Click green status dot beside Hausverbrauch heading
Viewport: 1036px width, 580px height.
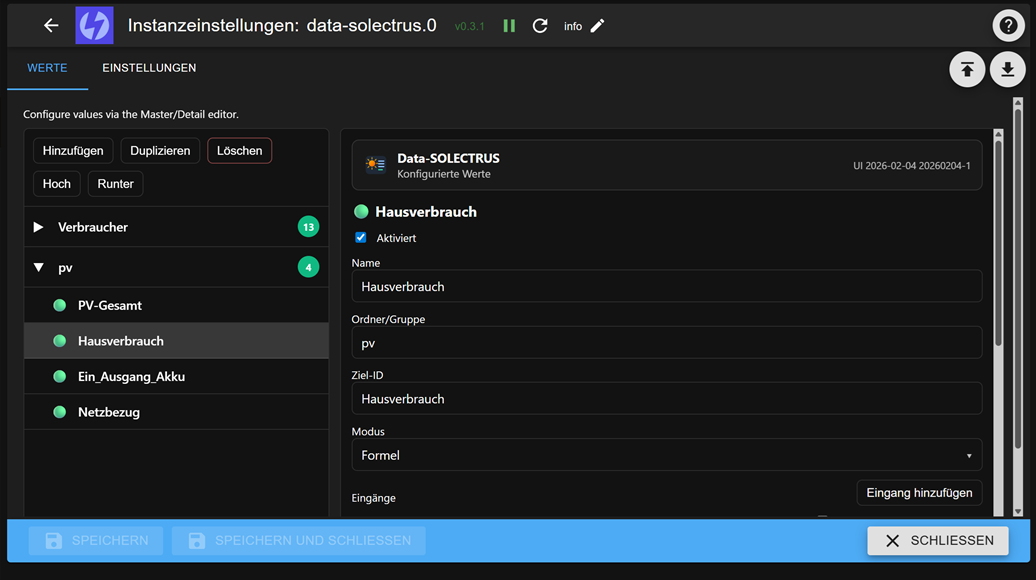(x=361, y=211)
